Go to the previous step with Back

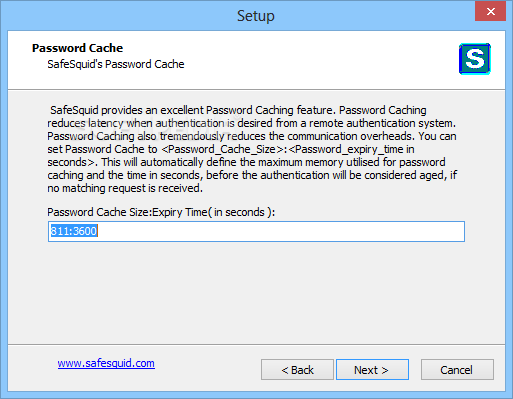pyautogui.click(x=297, y=370)
